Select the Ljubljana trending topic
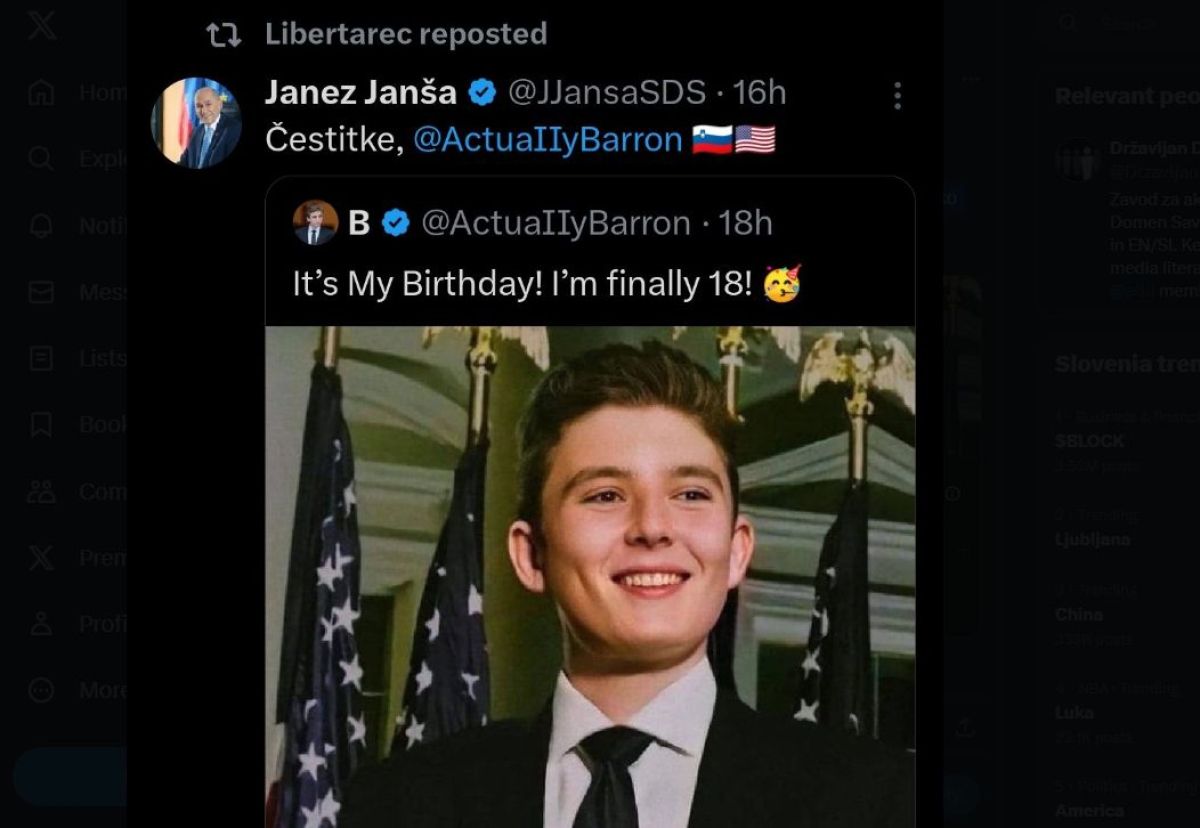 pos(1092,539)
